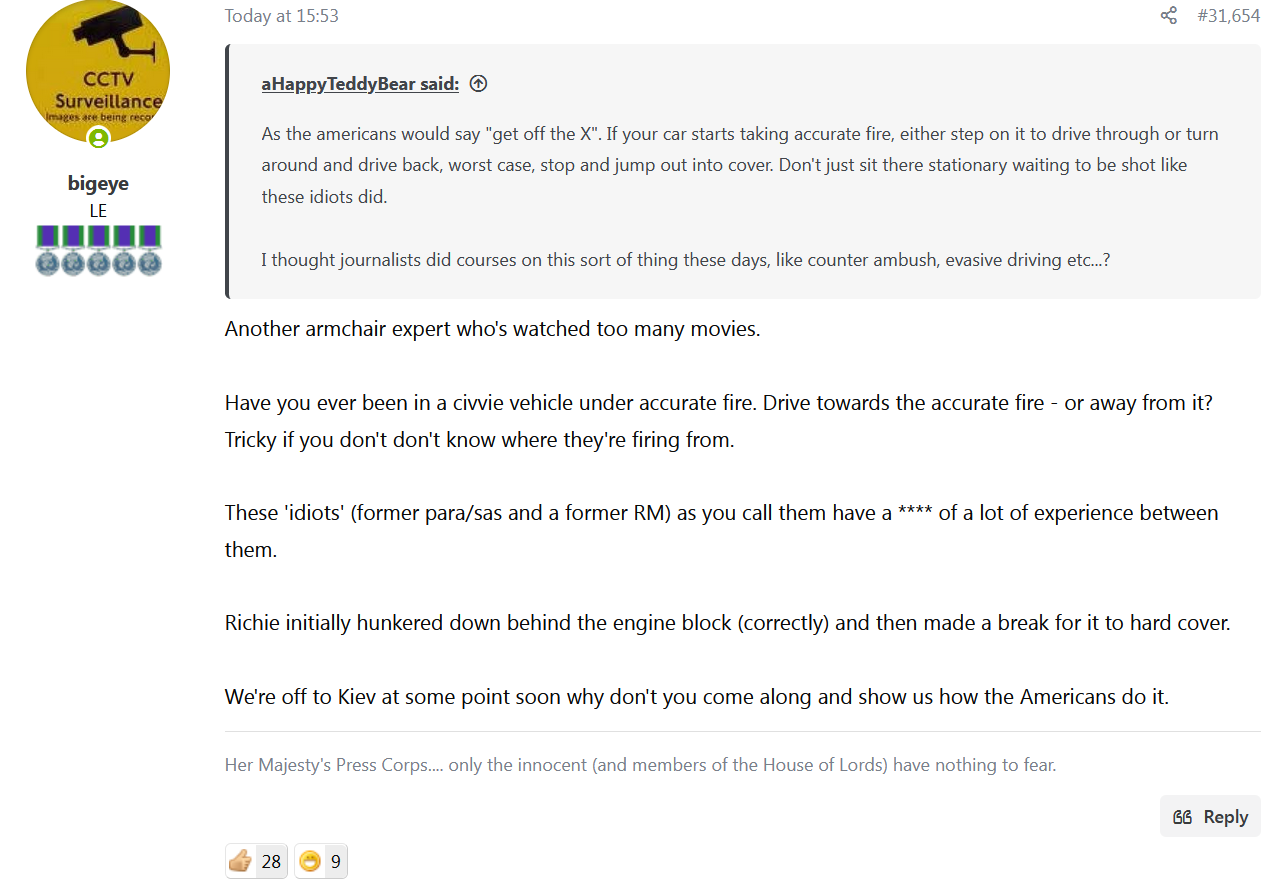Select the middle medal under bigeye
The image size is (1269, 885).
(98, 250)
